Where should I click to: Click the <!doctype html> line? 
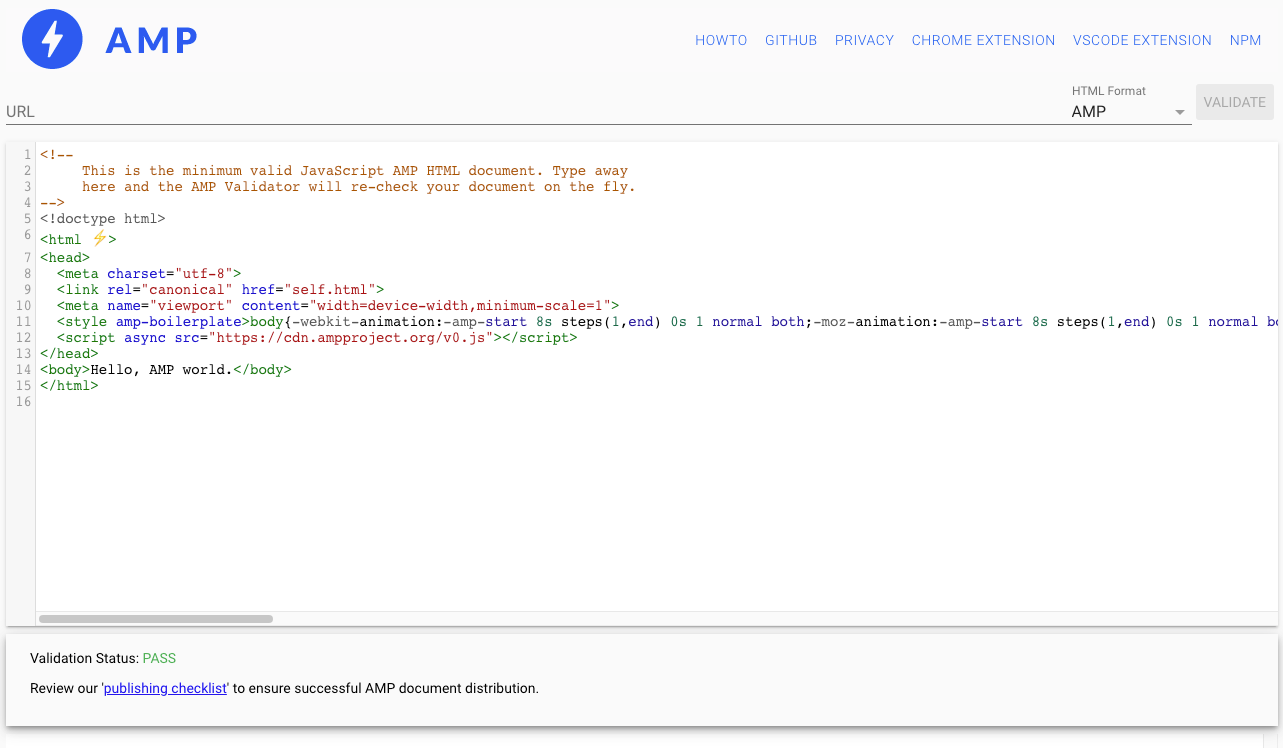(103, 218)
